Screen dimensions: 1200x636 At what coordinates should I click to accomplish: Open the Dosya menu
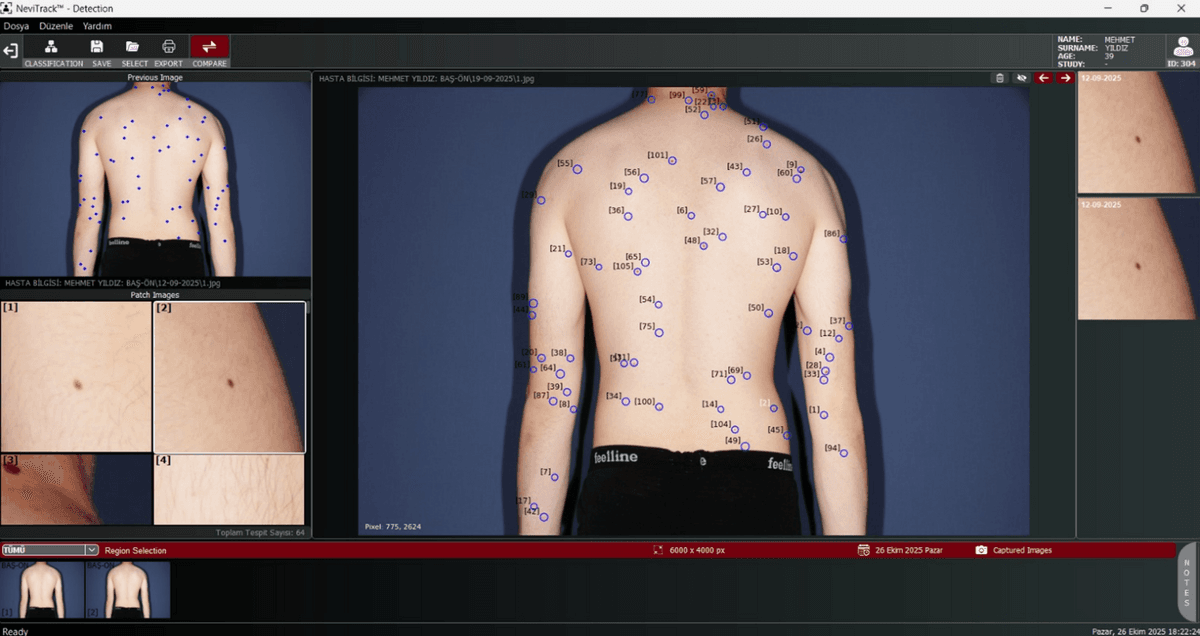pos(16,26)
